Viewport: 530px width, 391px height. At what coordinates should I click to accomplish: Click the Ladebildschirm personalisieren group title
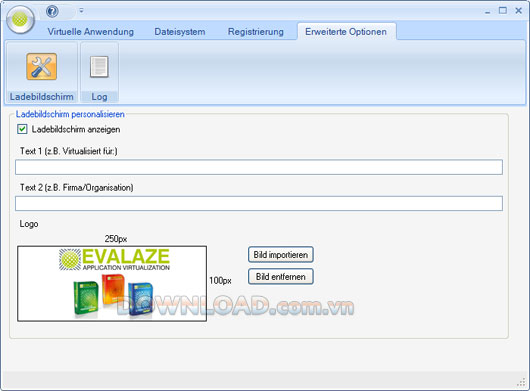tap(70, 114)
